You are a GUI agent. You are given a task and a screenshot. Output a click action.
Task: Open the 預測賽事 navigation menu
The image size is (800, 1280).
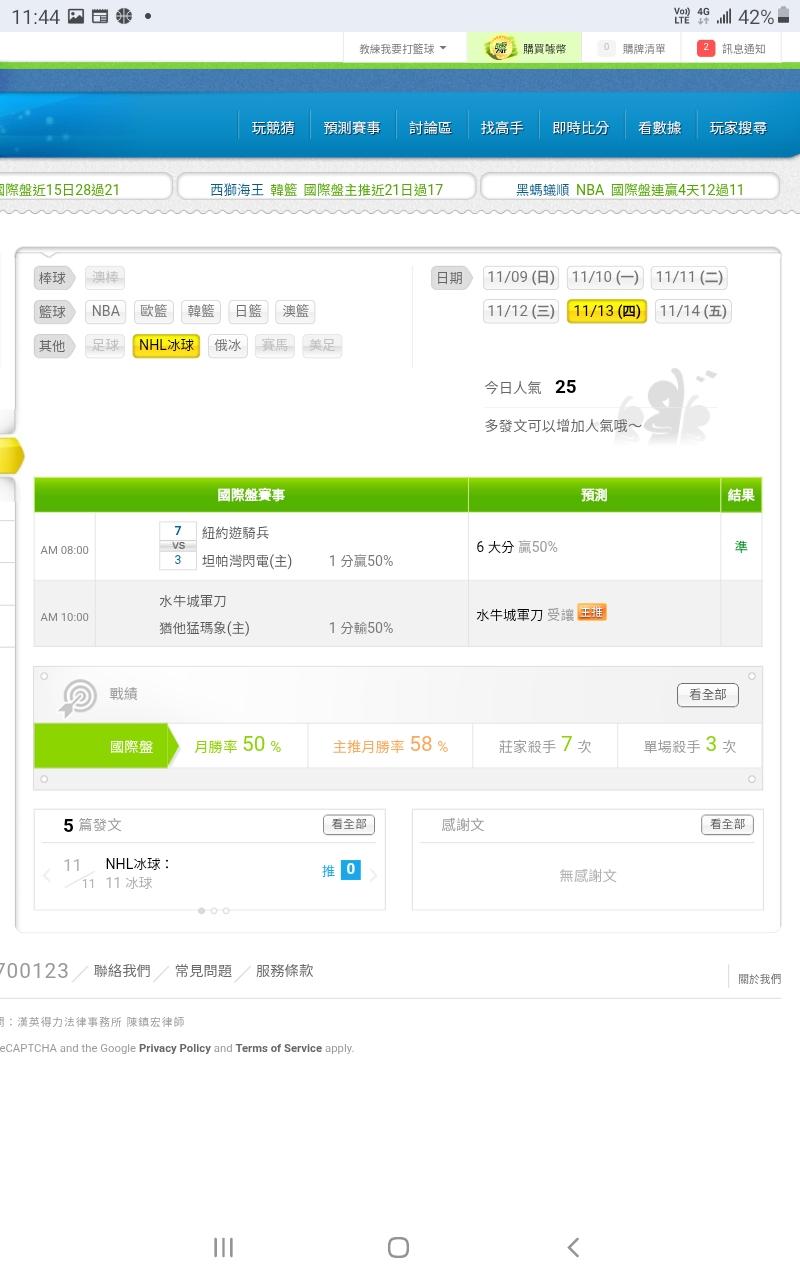coord(352,128)
